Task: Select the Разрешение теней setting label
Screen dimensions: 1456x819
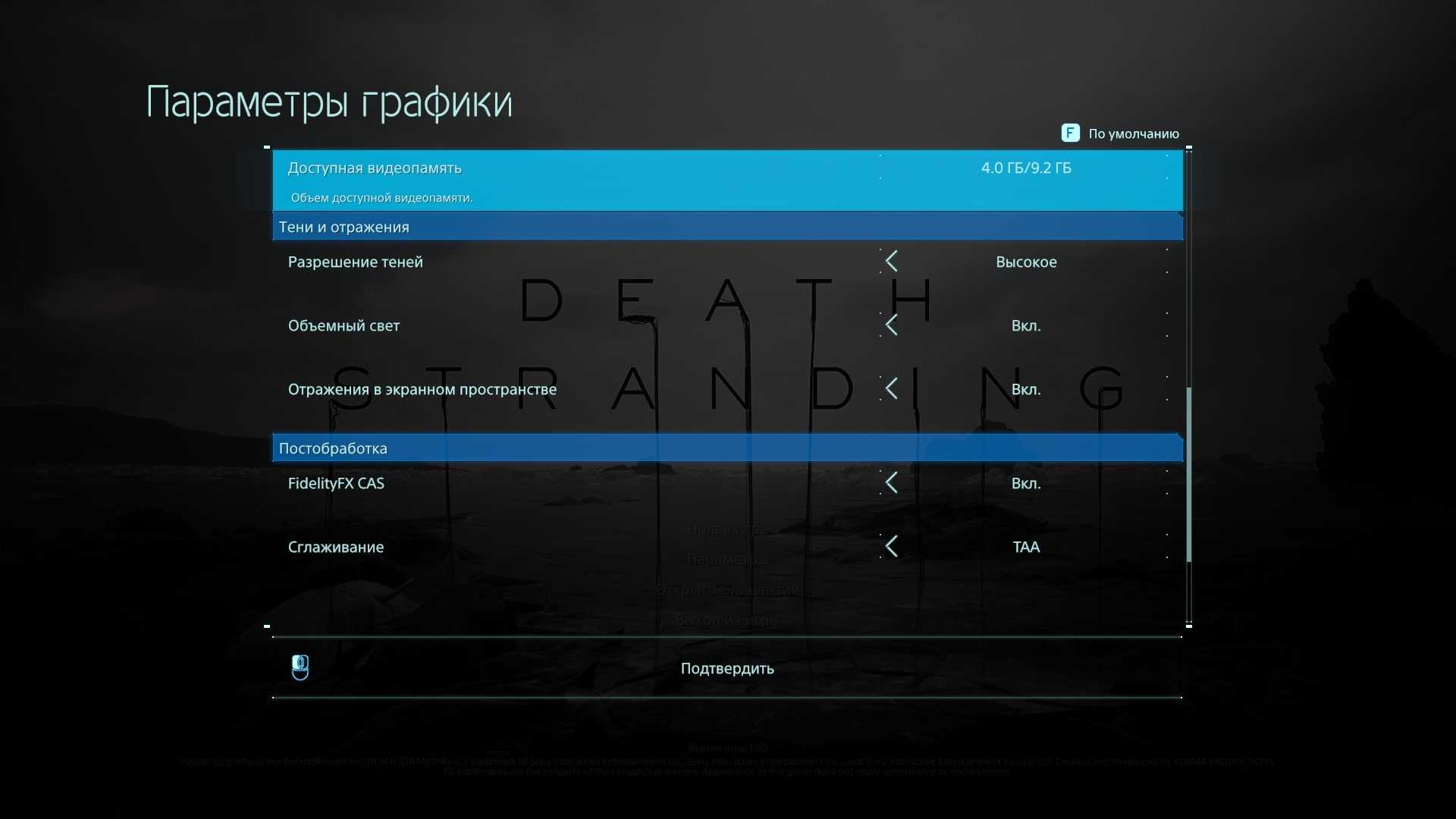Action: pos(355,262)
